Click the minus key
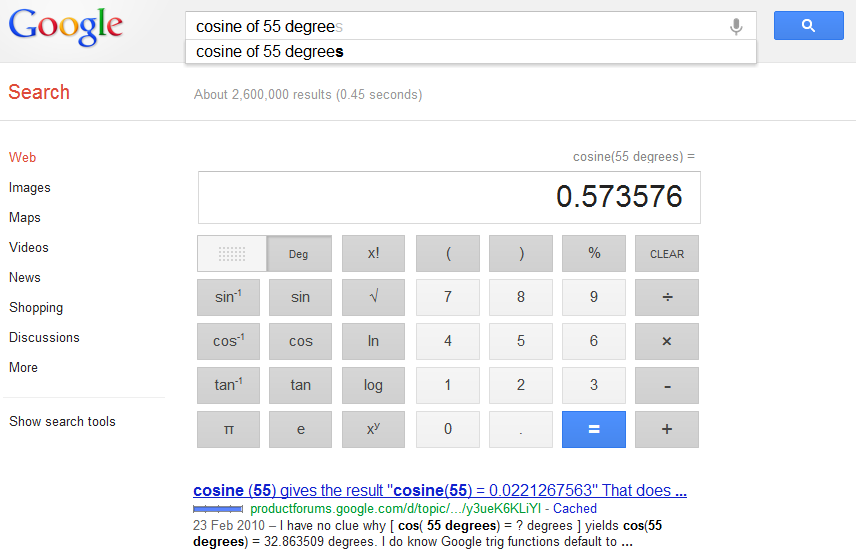Viewport: 856px width, 551px height. click(667, 386)
